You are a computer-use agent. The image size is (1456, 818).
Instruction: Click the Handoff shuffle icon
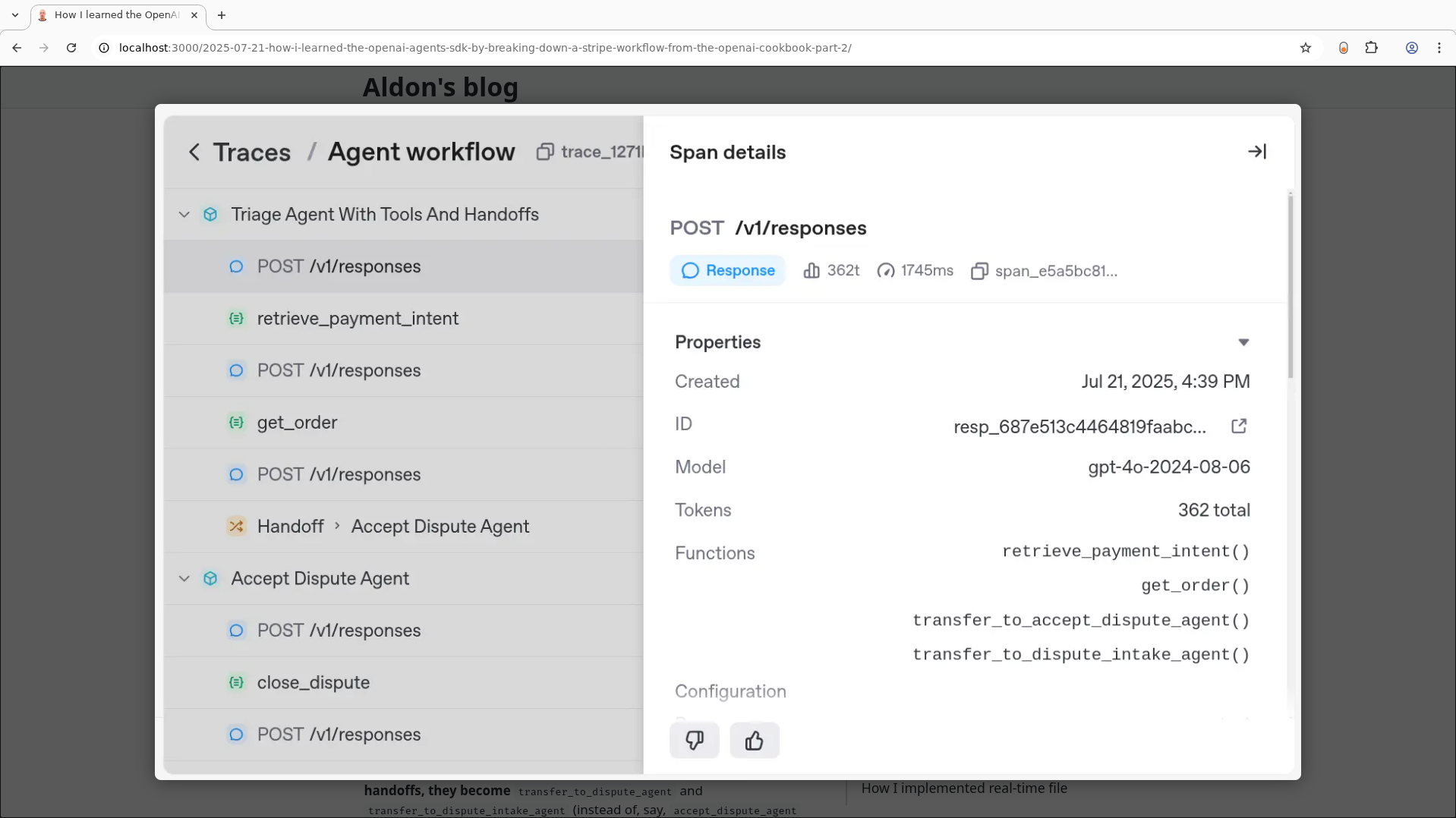[x=235, y=526]
